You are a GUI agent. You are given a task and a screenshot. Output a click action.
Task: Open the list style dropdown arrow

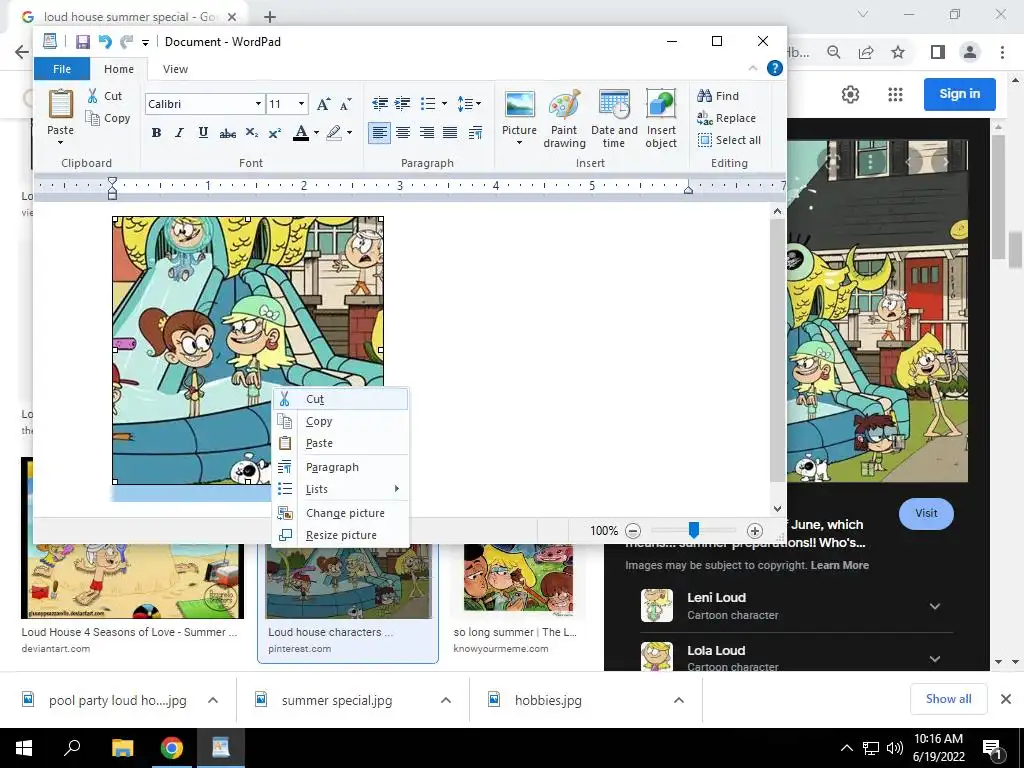pyautogui.click(x=445, y=103)
